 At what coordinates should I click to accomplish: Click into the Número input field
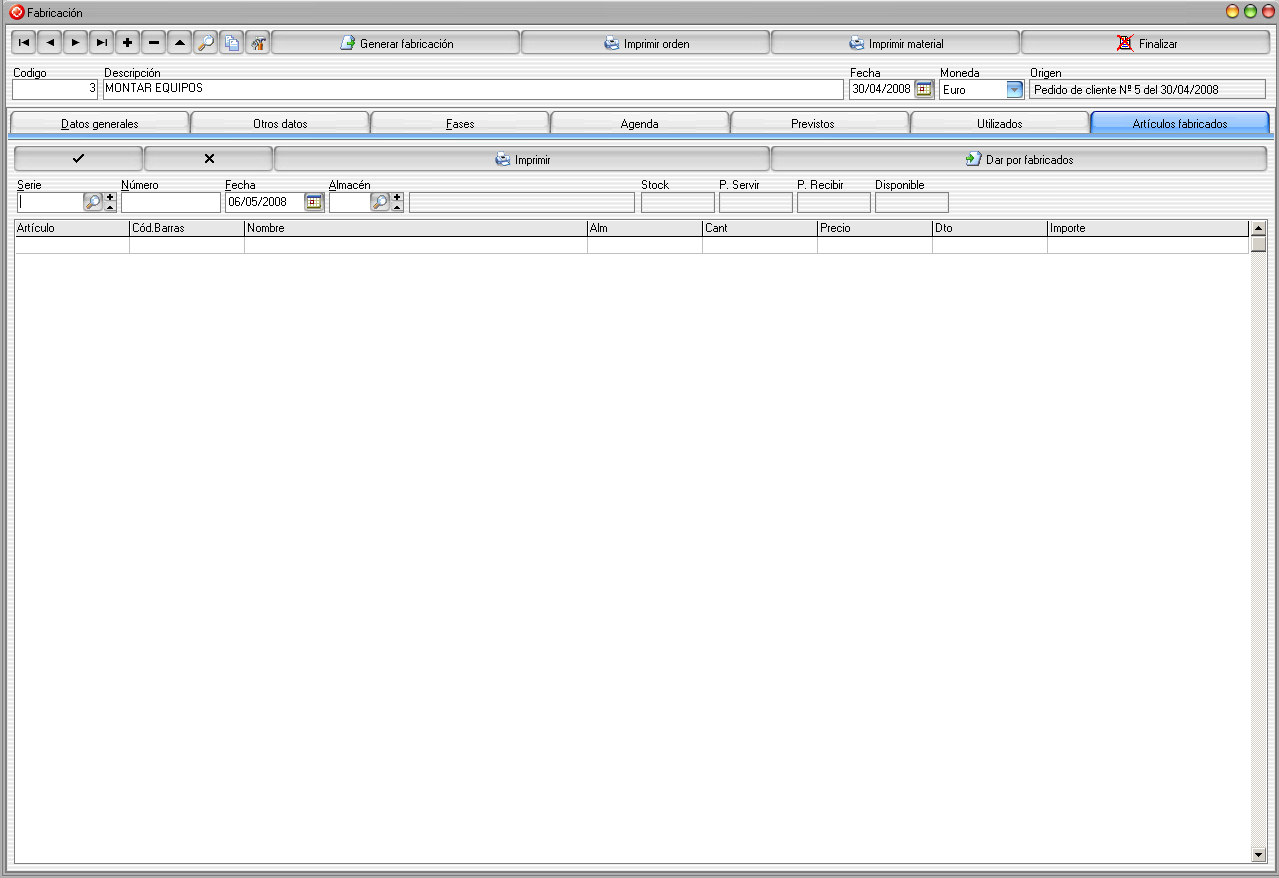click(x=170, y=202)
